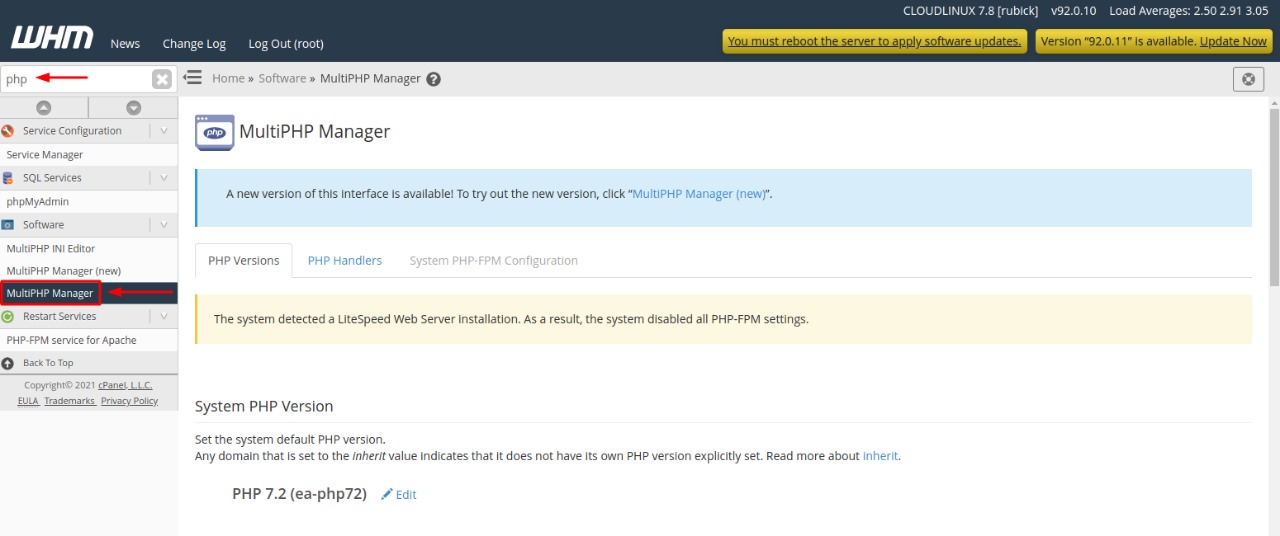Click the v92.0.10 version text
This screenshot has width=1280, height=536.
pos(1073,12)
